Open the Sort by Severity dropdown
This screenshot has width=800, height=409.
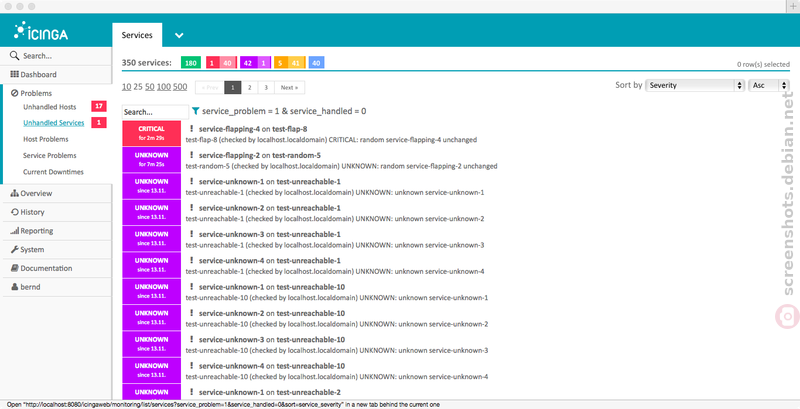695,85
